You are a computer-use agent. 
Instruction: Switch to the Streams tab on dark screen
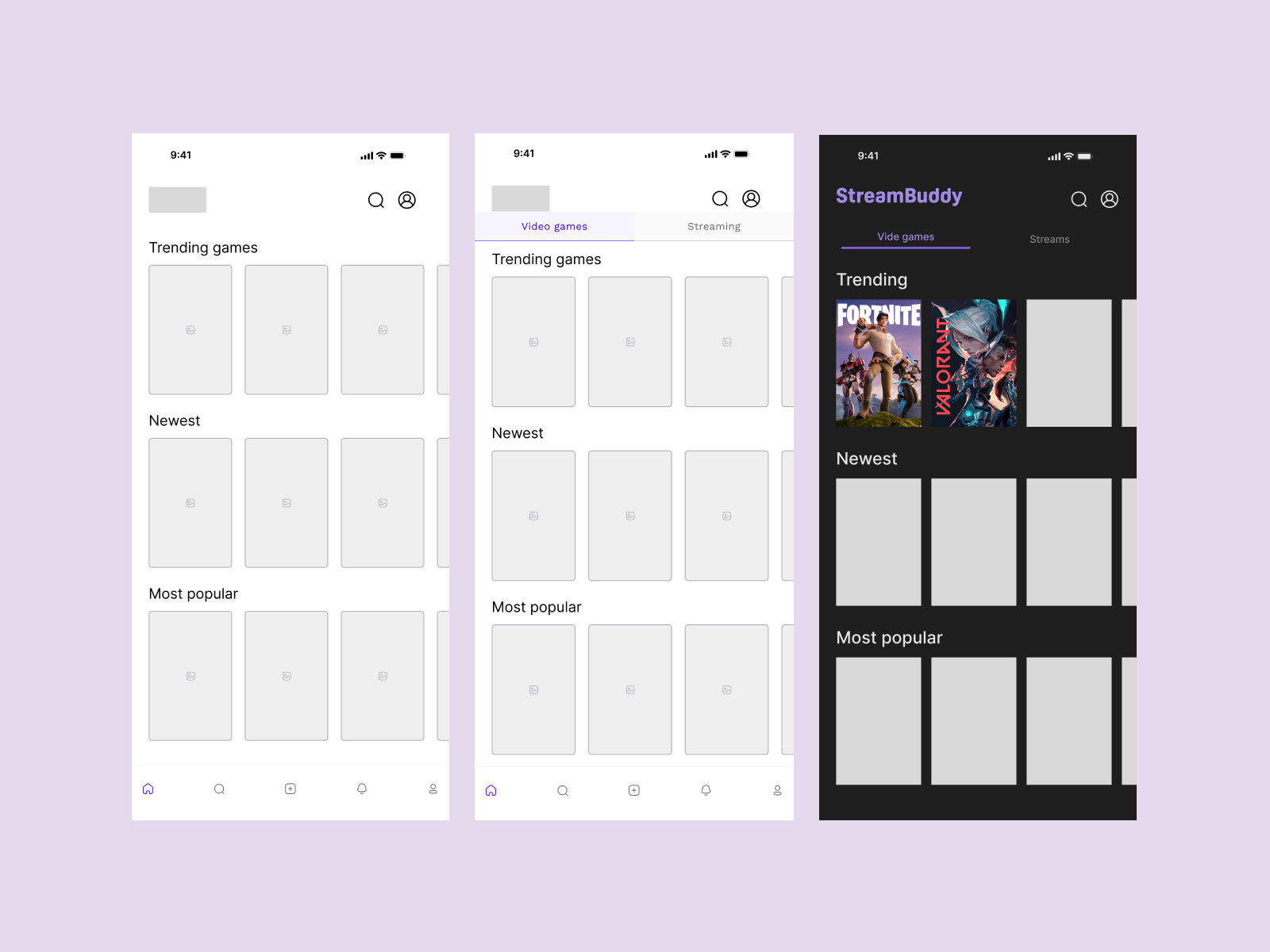[1049, 239]
